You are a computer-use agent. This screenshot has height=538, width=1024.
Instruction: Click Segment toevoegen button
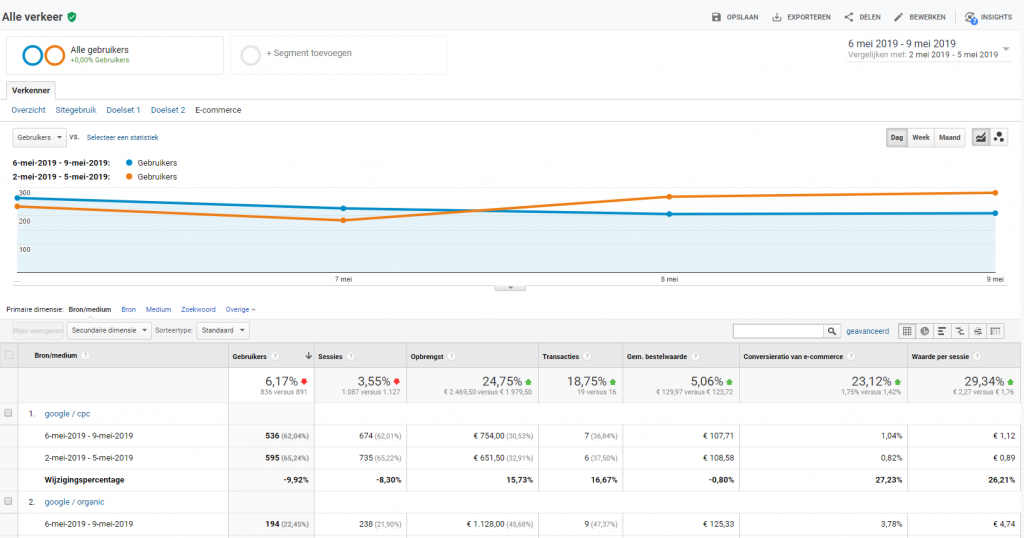click(339, 55)
